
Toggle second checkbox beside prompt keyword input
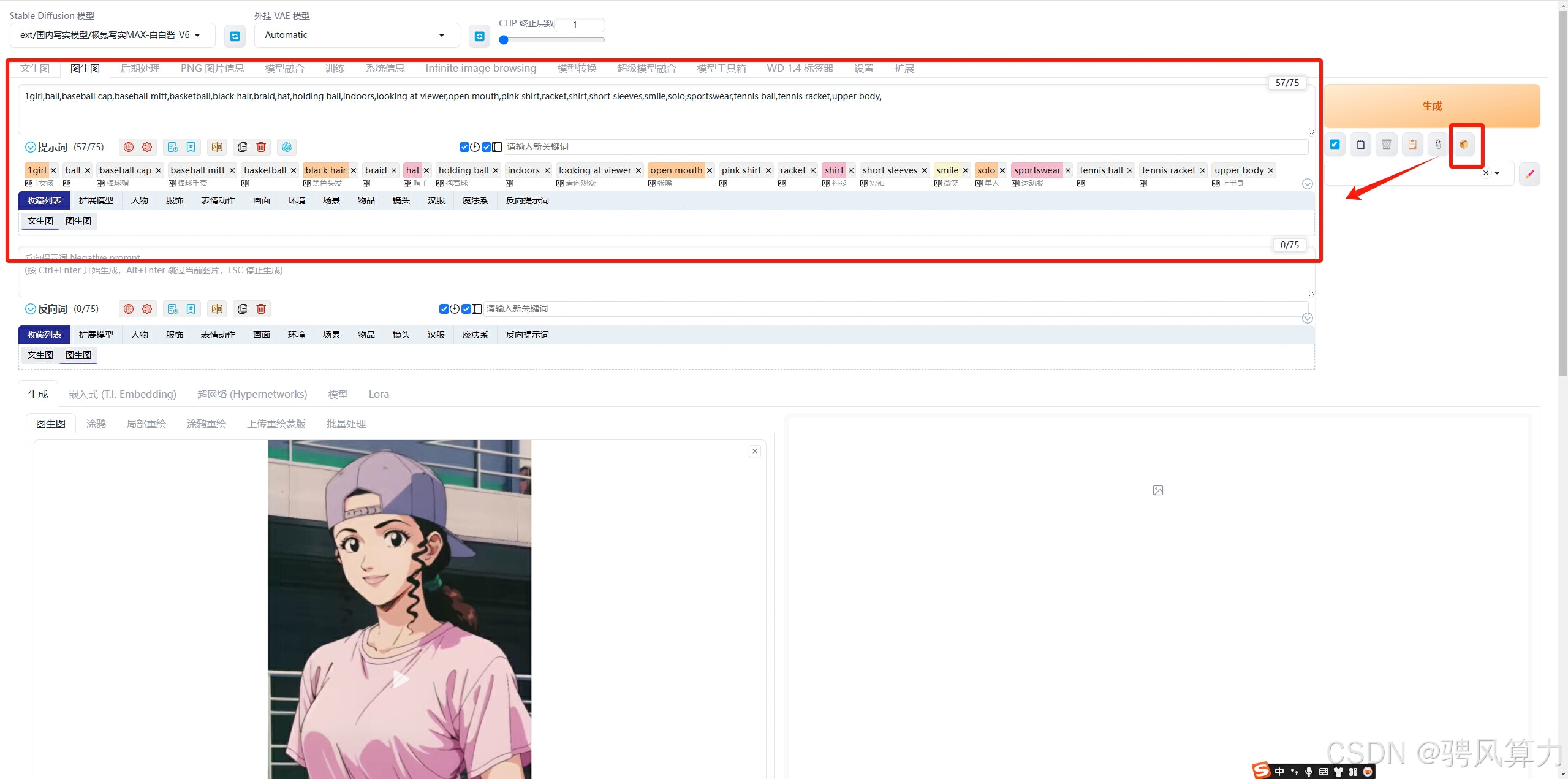(486, 147)
